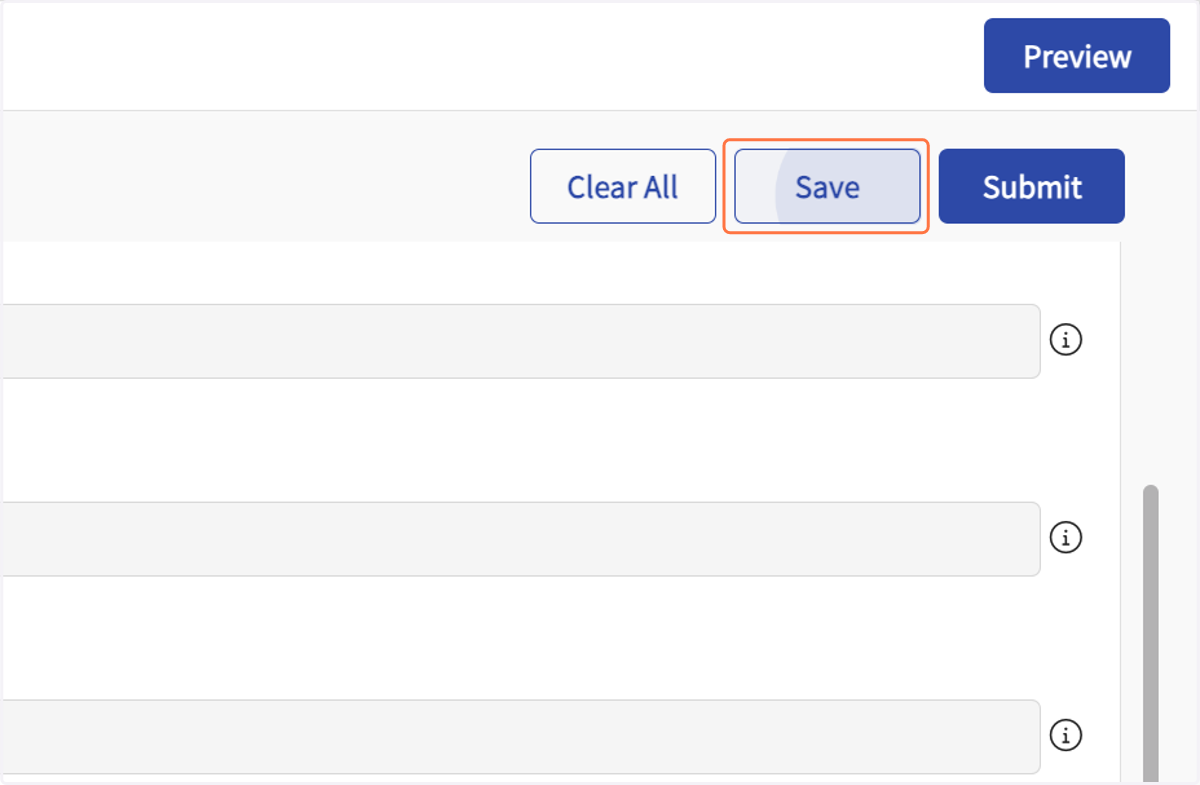1200x785 pixels.
Task: Select the bottom gray input field
Action: tap(520, 737)
